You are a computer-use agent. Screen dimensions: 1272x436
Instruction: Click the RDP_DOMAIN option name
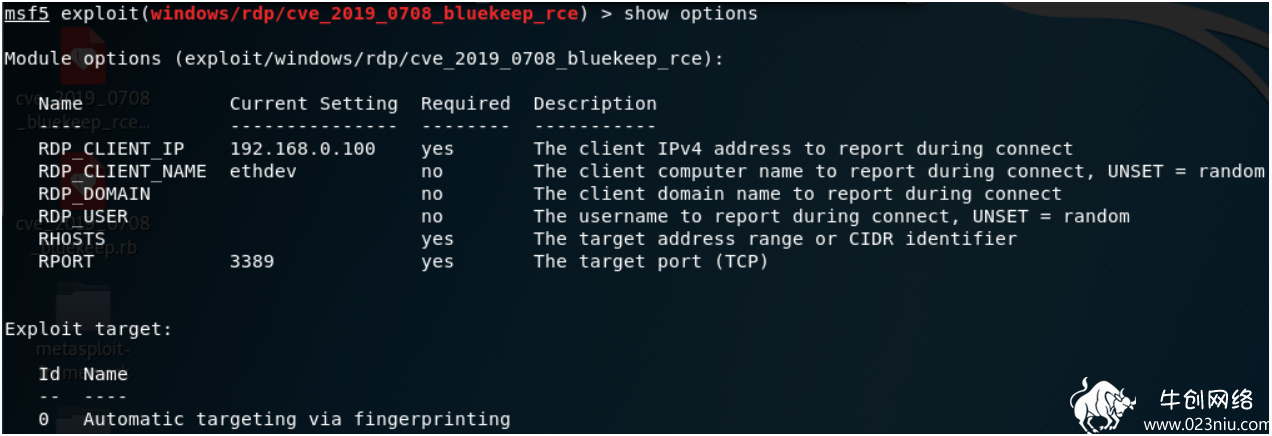pyautogui.click(x=94, y=194)
